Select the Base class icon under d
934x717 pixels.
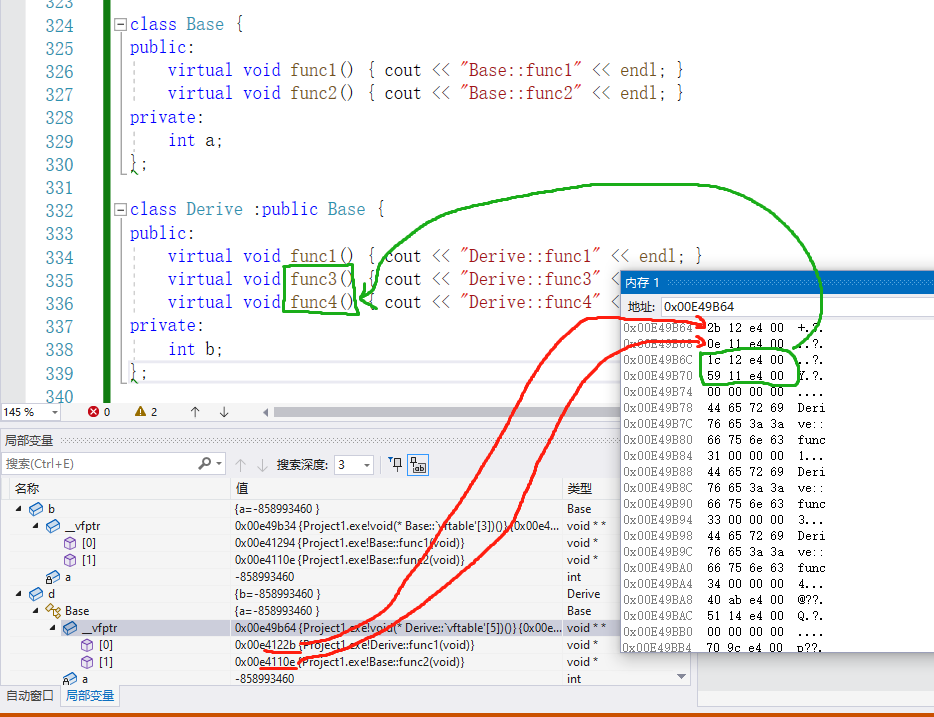click(53, 610)
